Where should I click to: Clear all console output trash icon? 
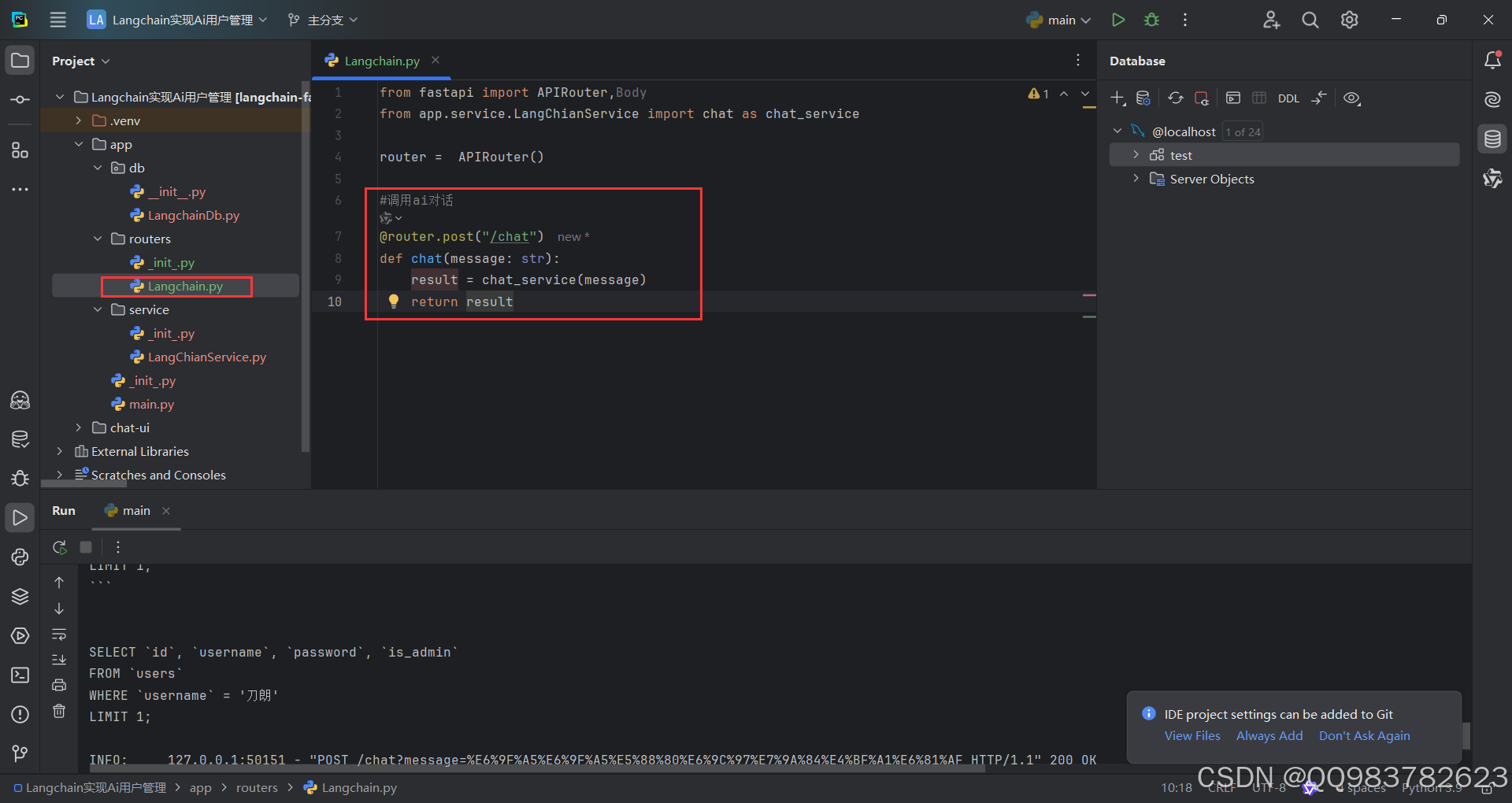coord(59,711)
